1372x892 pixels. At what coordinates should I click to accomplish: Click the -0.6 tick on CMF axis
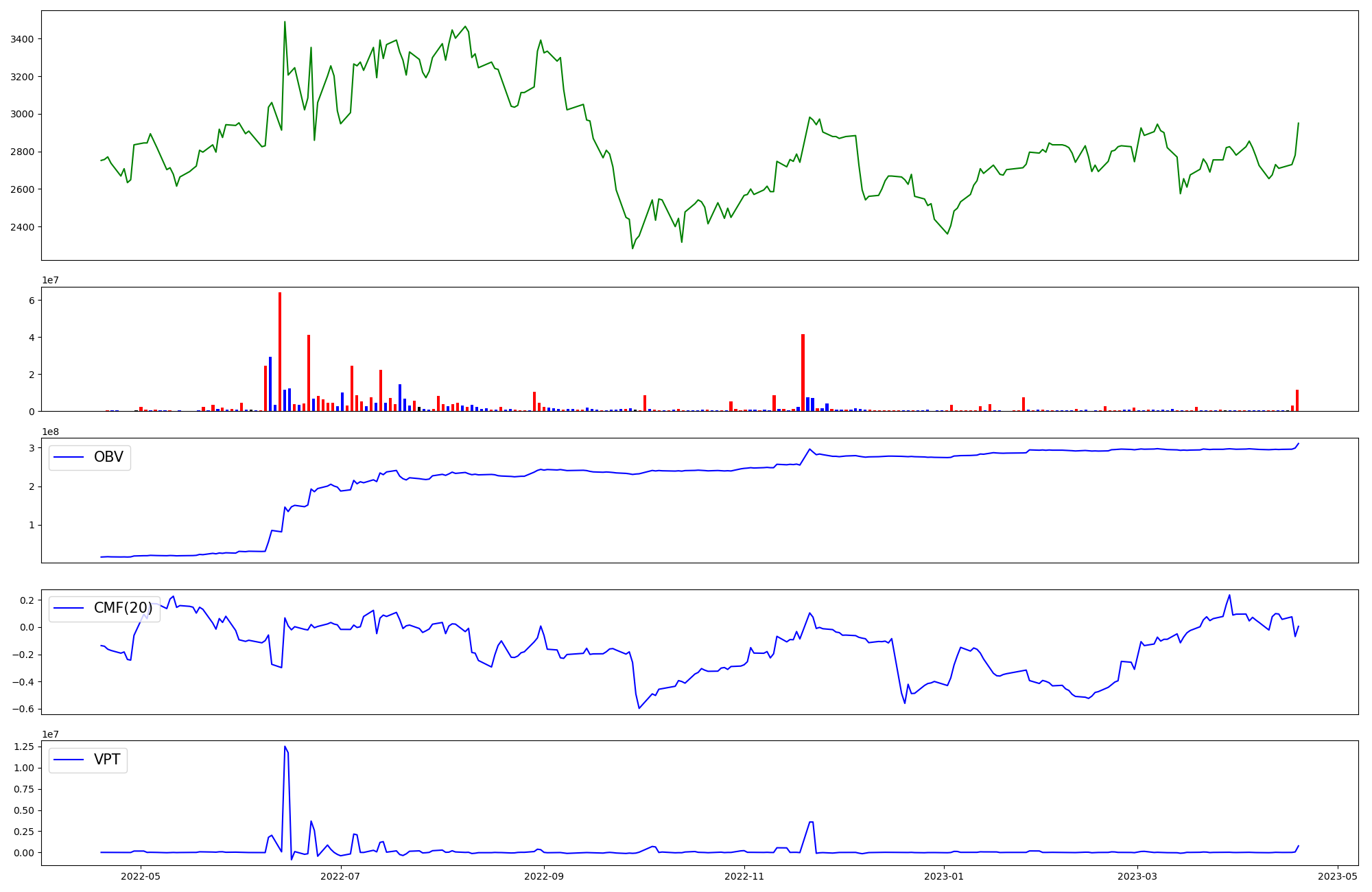(x=22, y=709)
